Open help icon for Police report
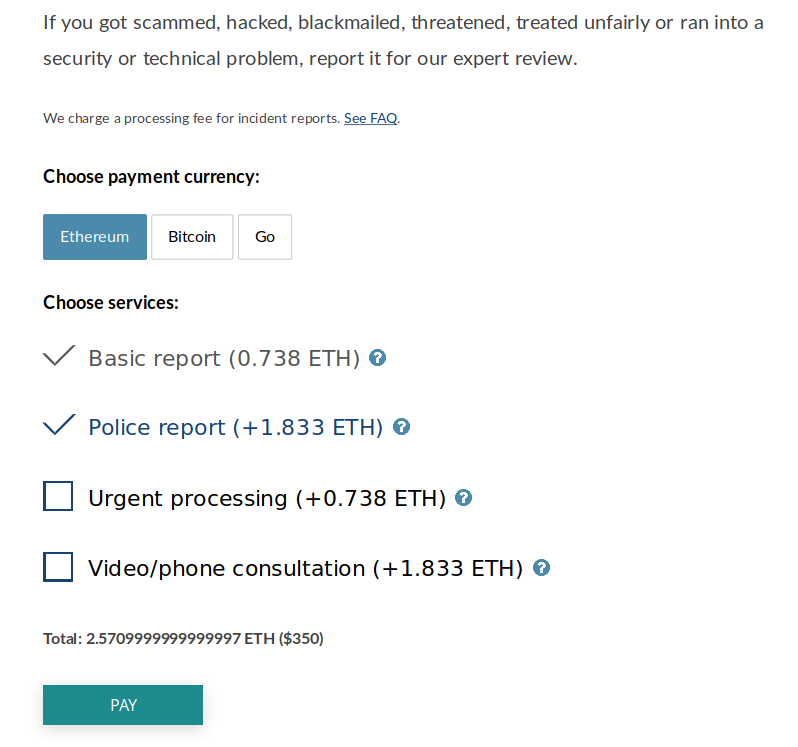Image resolution: width=798 pixels, height=747 pixels. (x=401, y=426)
